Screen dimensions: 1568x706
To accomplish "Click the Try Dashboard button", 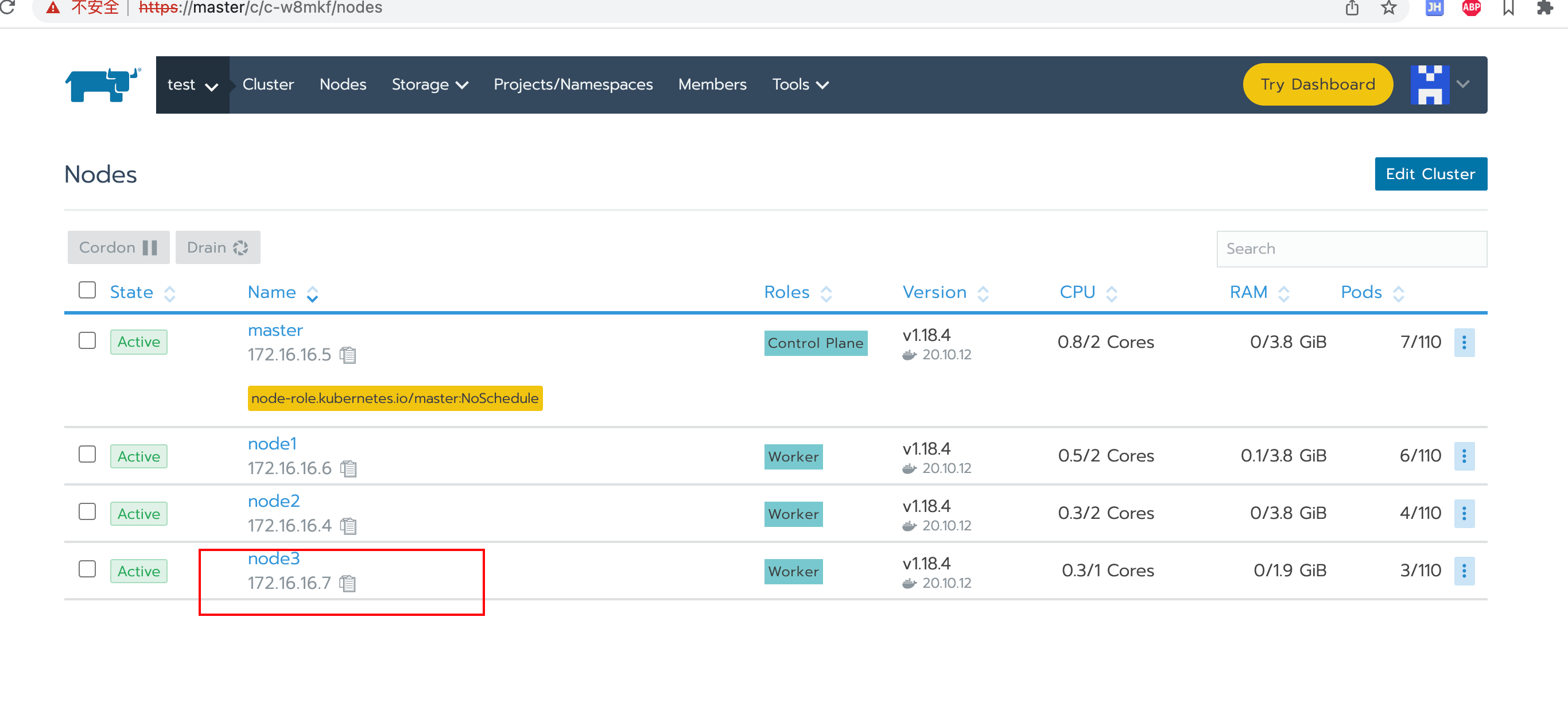I will tap(1317, 84).
